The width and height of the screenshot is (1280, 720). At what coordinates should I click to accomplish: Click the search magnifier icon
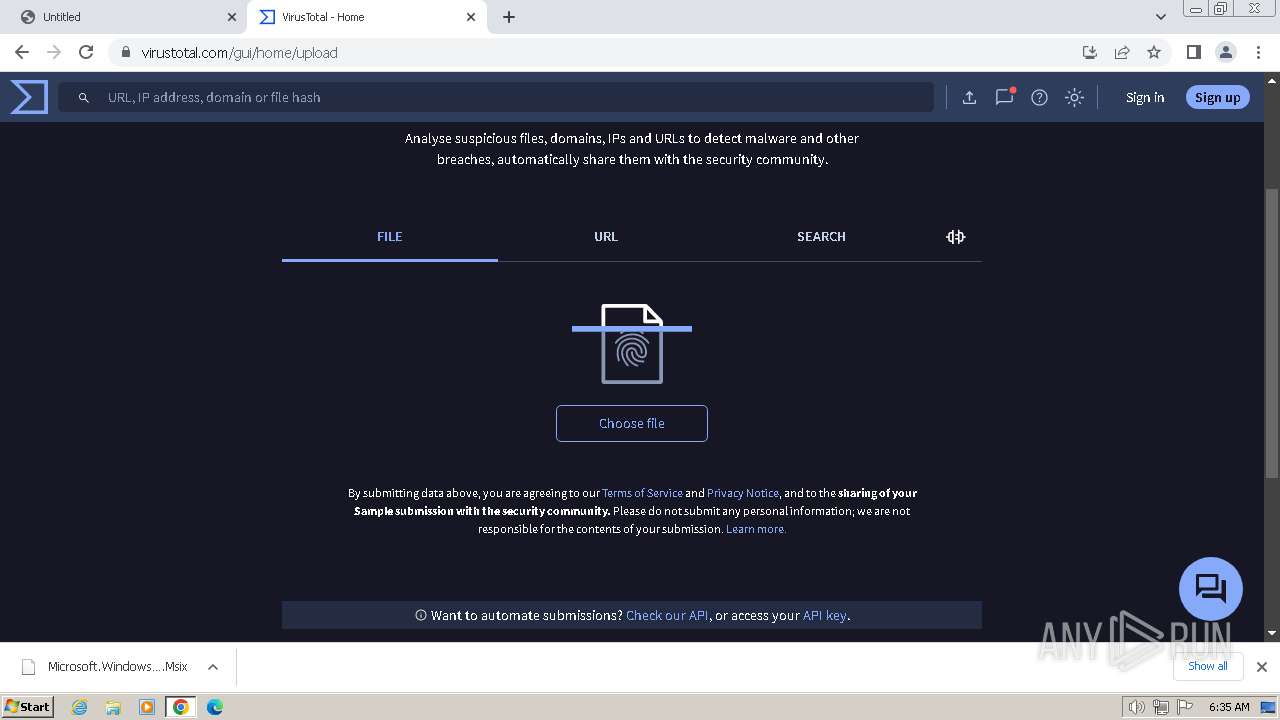84,97
